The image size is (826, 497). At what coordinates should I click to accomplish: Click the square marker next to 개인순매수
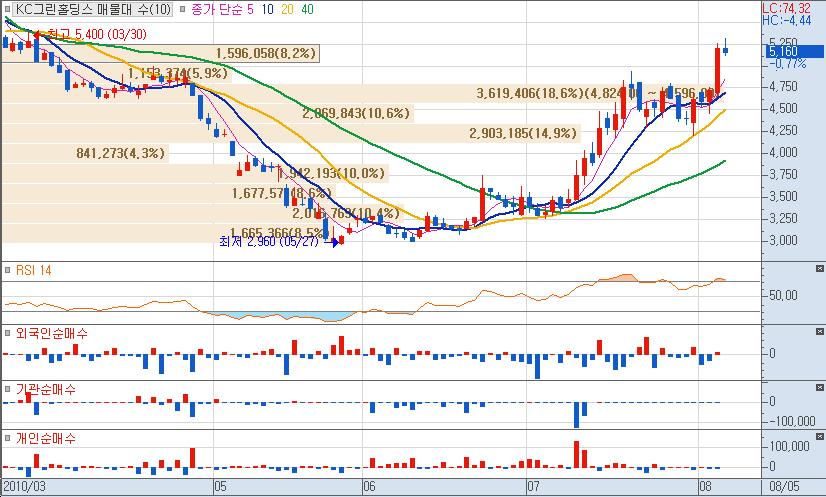[7, 438]
